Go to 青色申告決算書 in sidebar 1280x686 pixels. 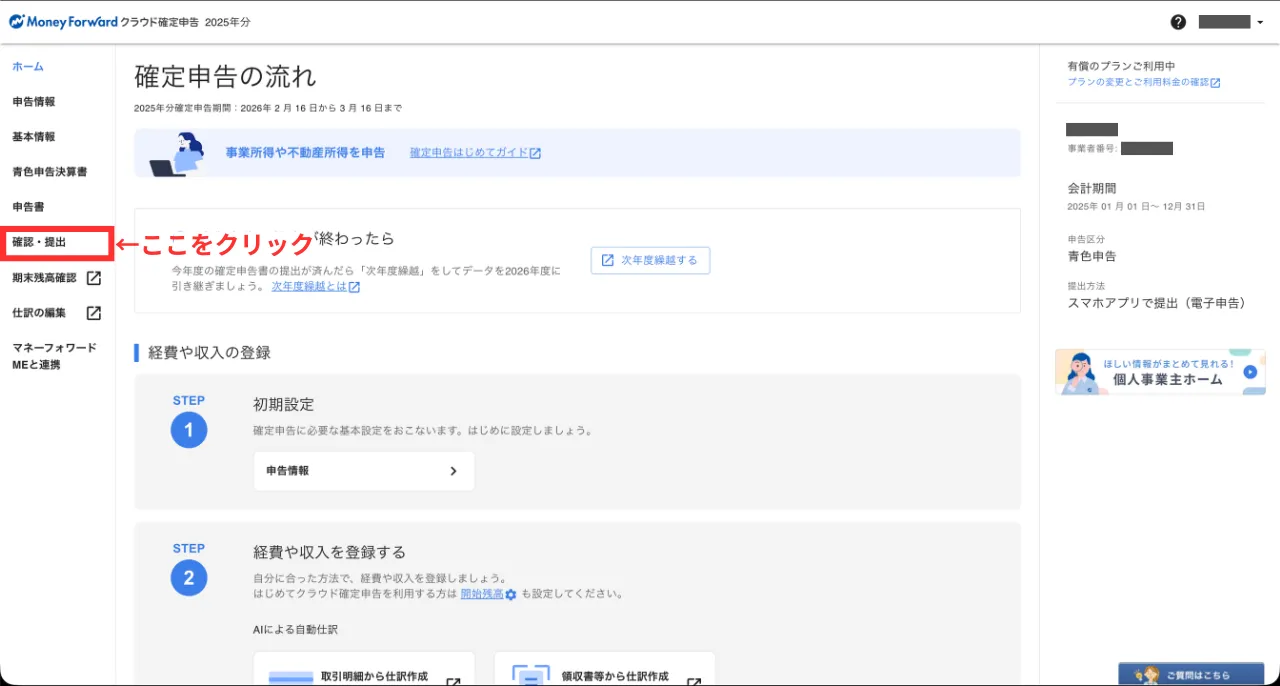tap(49, 172)
